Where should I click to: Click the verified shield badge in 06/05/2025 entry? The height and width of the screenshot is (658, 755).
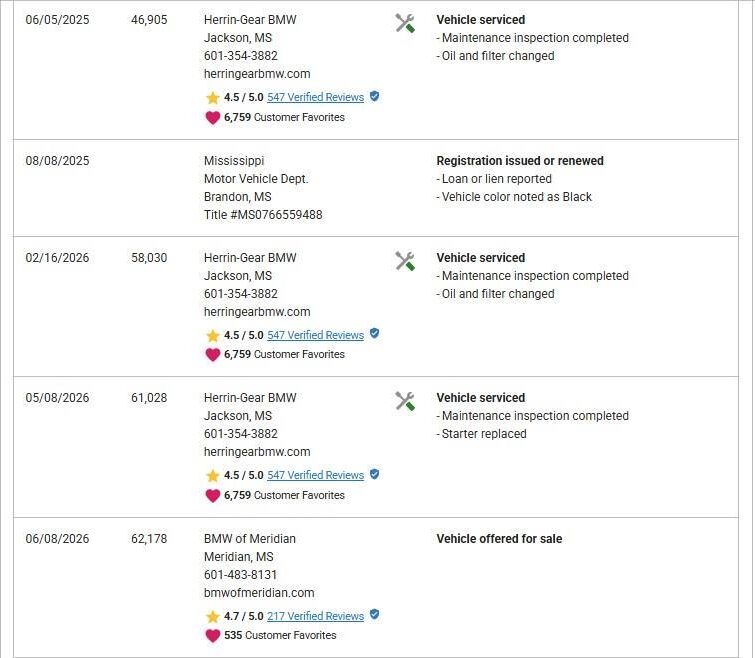[374, 96]
